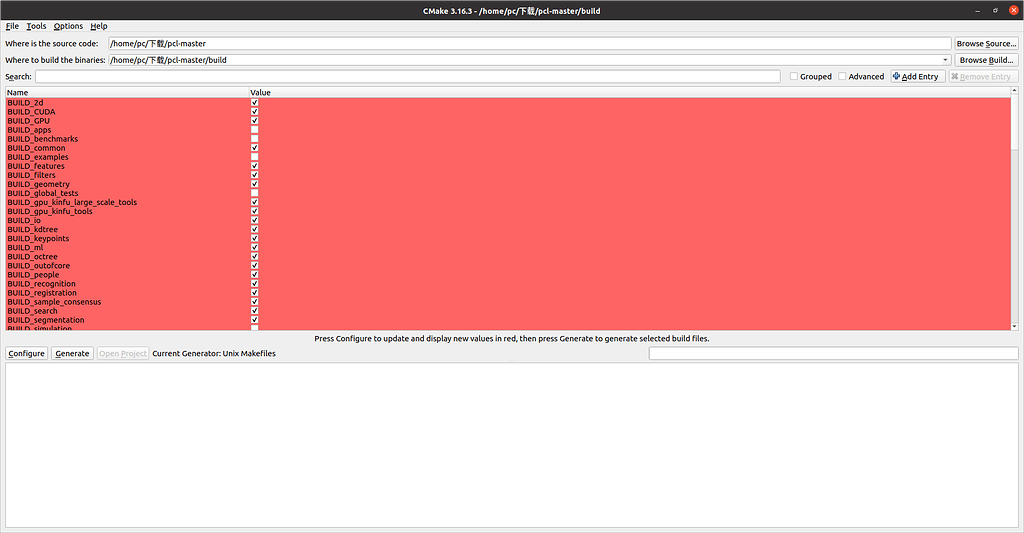This screenshot has width=1024, height=533.
Task: Click the Name column header
Action: [x=127, y=93]
